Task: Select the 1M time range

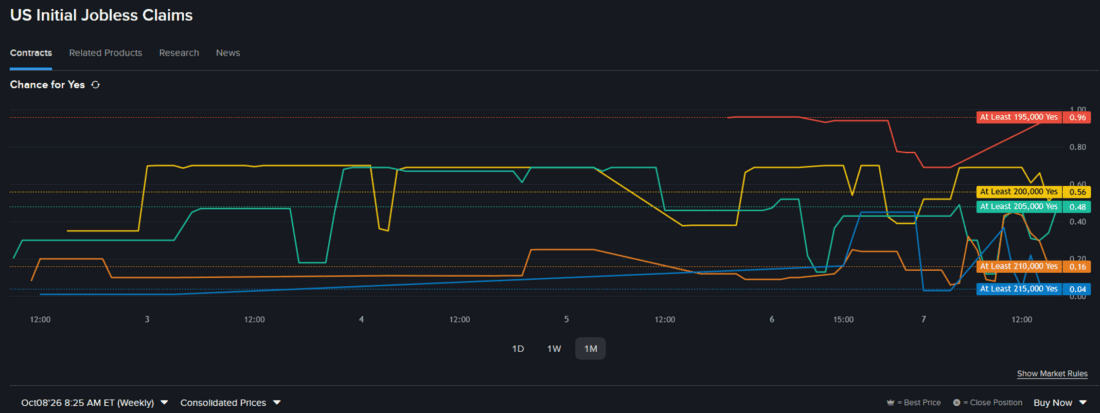Action: (590, 348)
